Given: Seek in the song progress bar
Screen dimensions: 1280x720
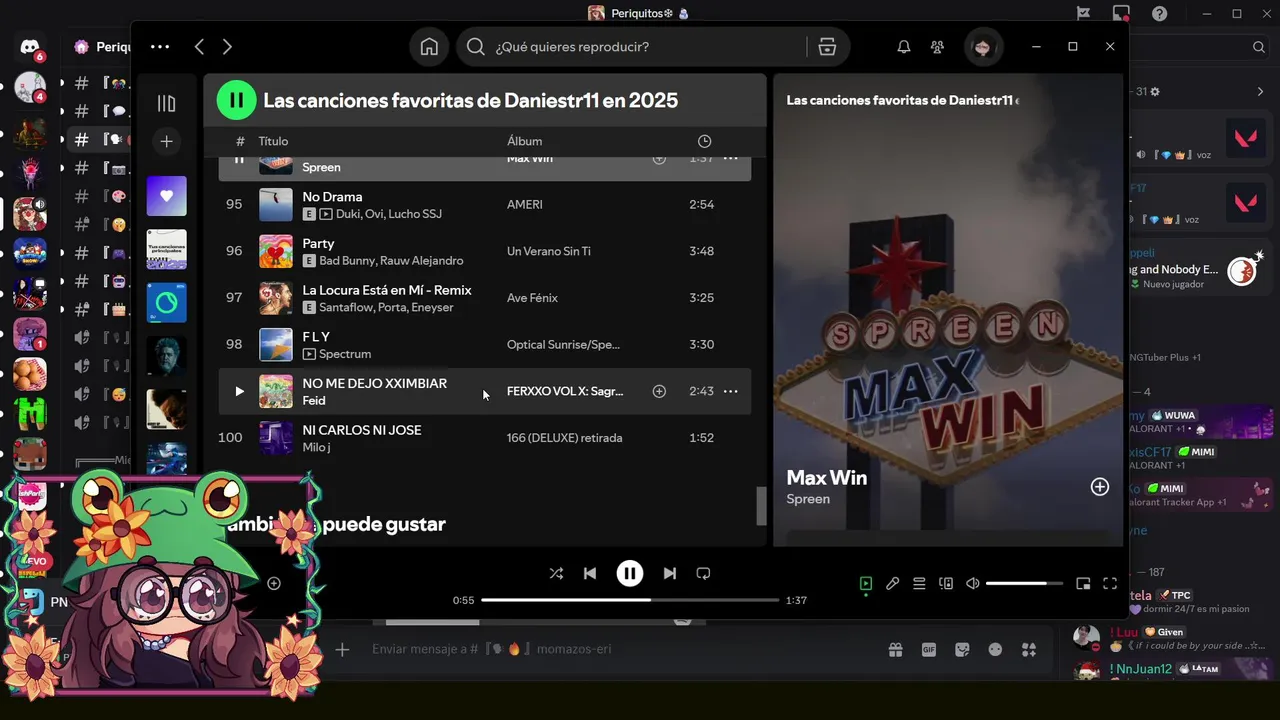Looking at the screenshot, I should click(x=630, y=600).
